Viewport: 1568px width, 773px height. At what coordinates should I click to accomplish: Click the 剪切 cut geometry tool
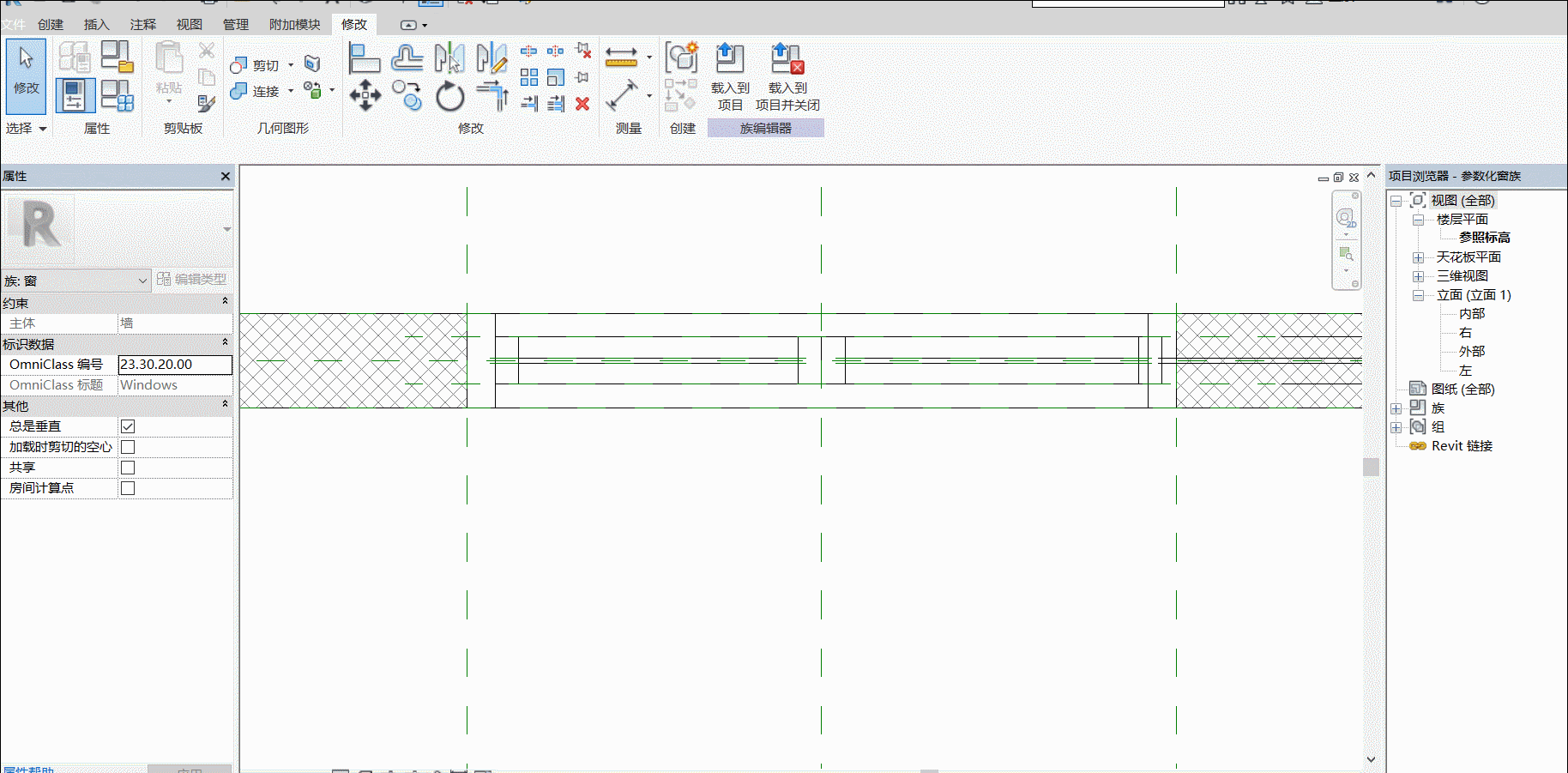pos(256,65)
